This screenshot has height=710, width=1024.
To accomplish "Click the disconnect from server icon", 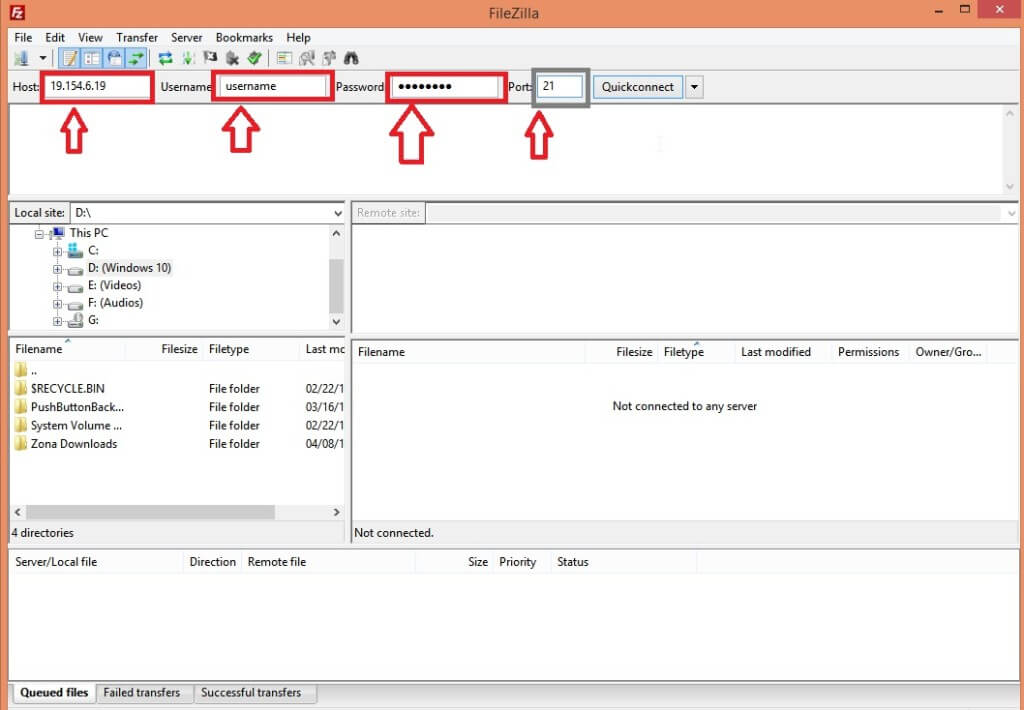I will tap(232, 58).
